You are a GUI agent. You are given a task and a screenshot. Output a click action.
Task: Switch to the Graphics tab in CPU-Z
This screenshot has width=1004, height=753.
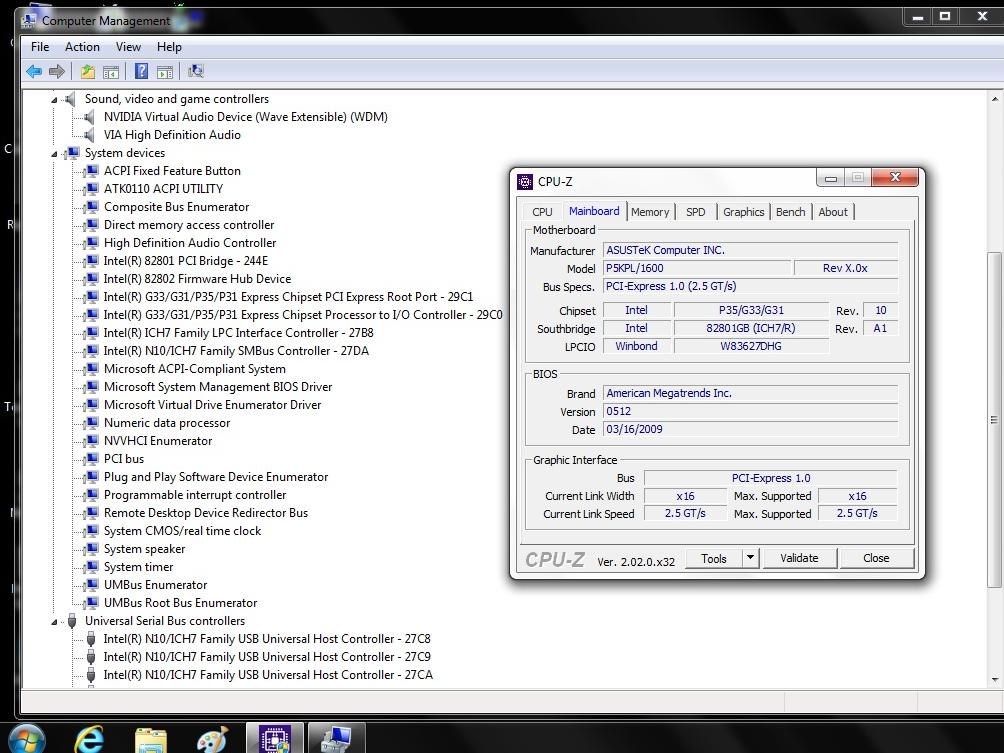(743, 212)
